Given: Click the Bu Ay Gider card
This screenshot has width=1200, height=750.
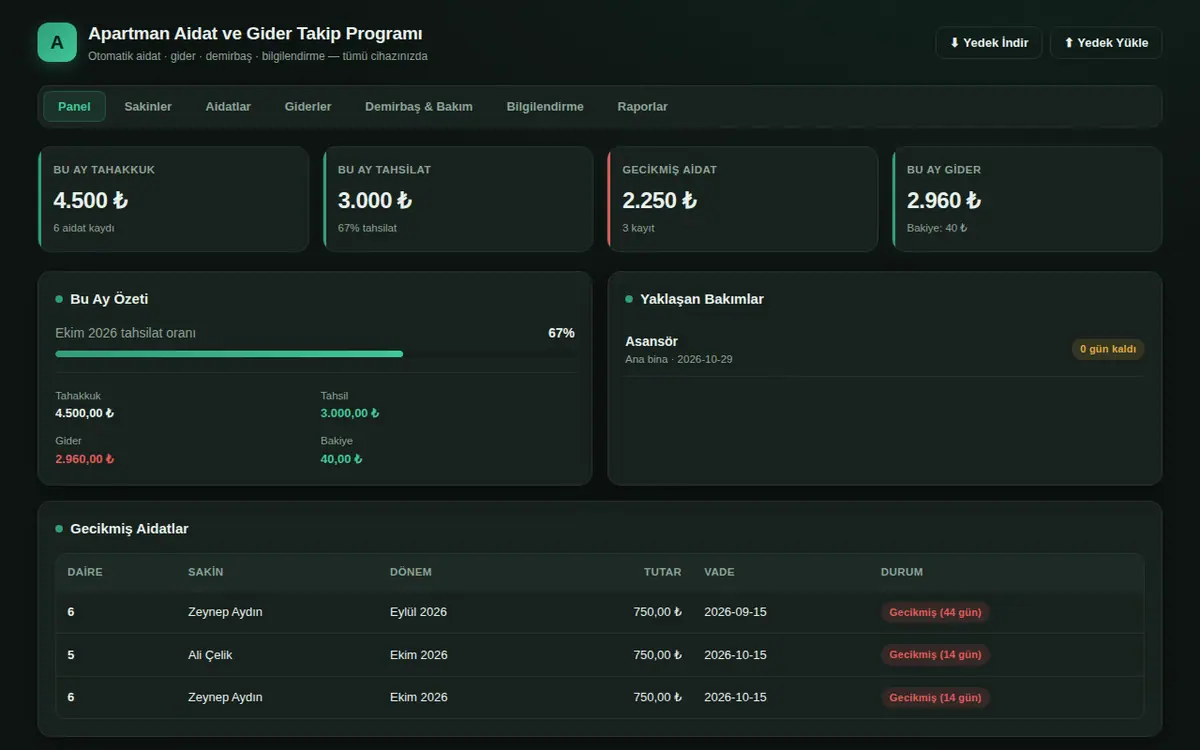Looking at the screenshot, I should pyautogui.click(x=1027, y=199).
